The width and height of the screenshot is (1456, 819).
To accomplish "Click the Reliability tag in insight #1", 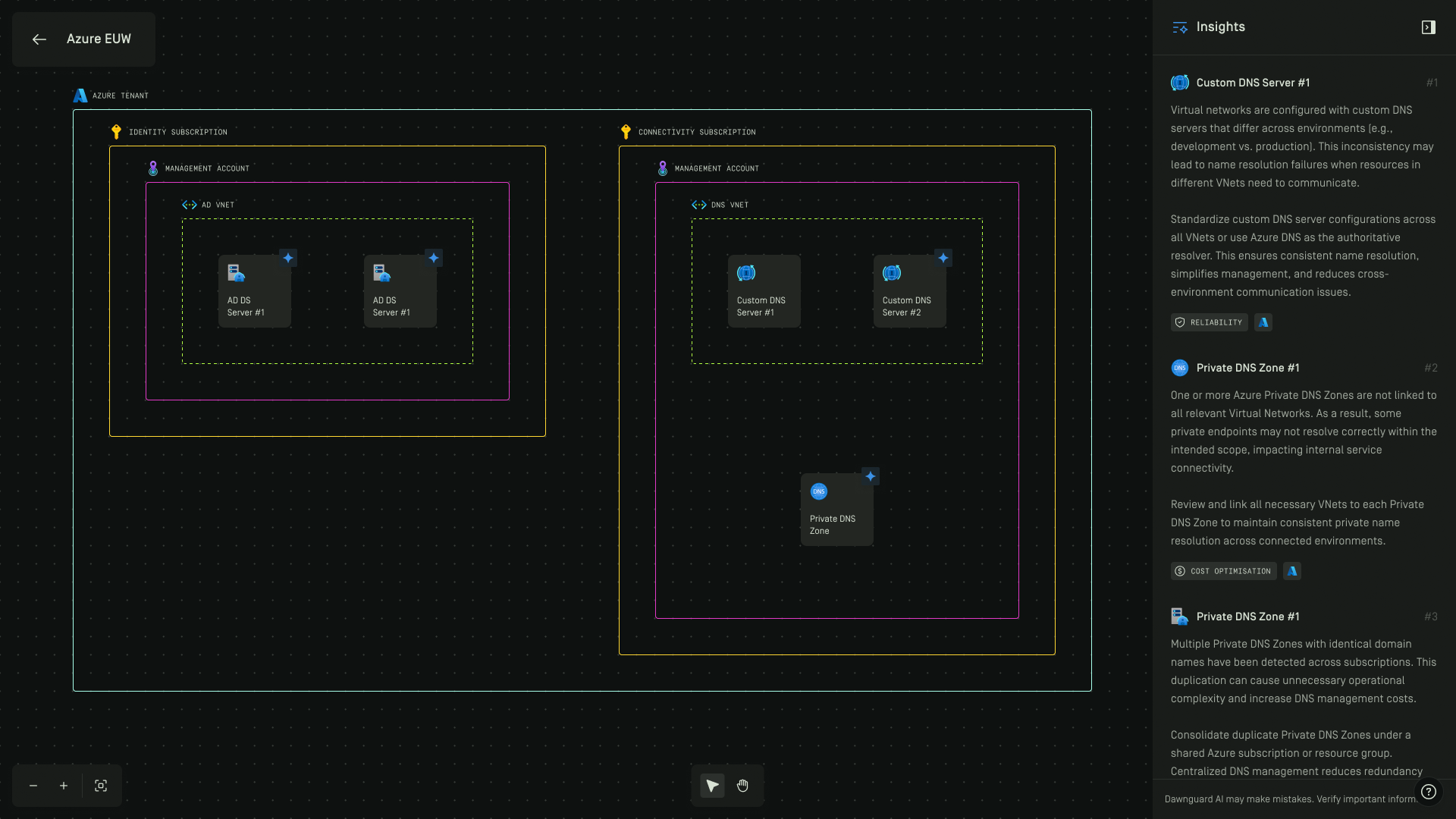I will 1209,322.
